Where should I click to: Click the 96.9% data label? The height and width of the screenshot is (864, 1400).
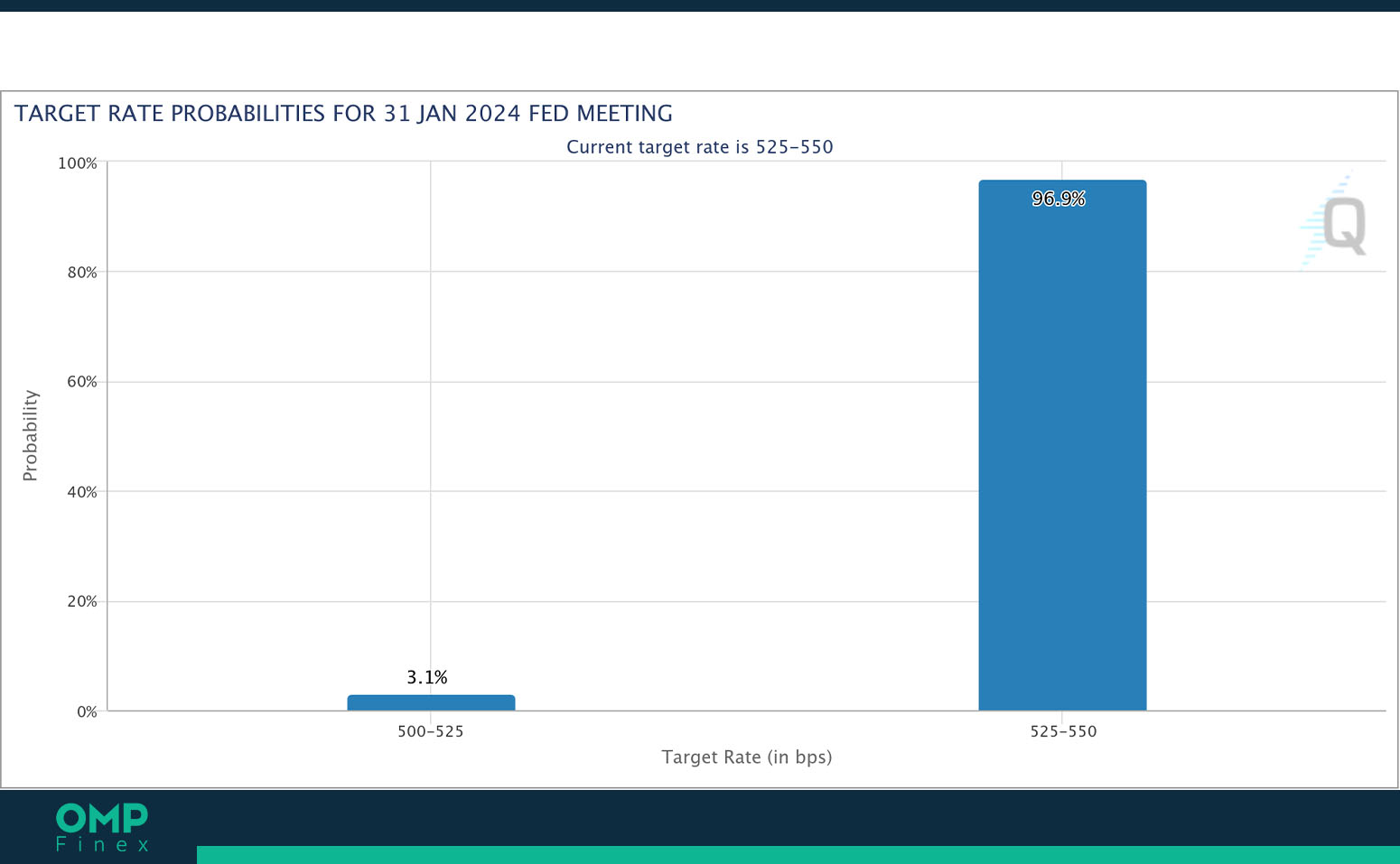coord(1059,199)
